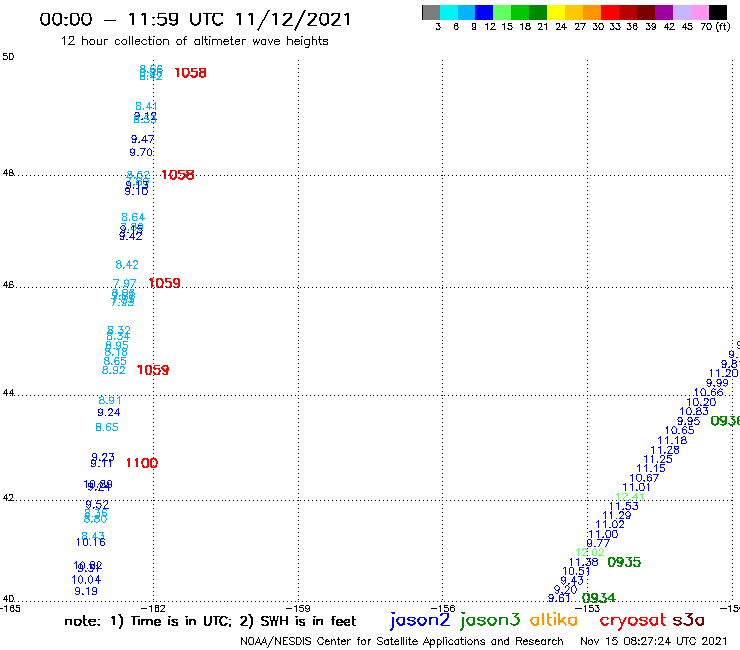Select the '-162' longitude axis label
The height and width of the screenshot is (650, 740).
coord(153,609)
